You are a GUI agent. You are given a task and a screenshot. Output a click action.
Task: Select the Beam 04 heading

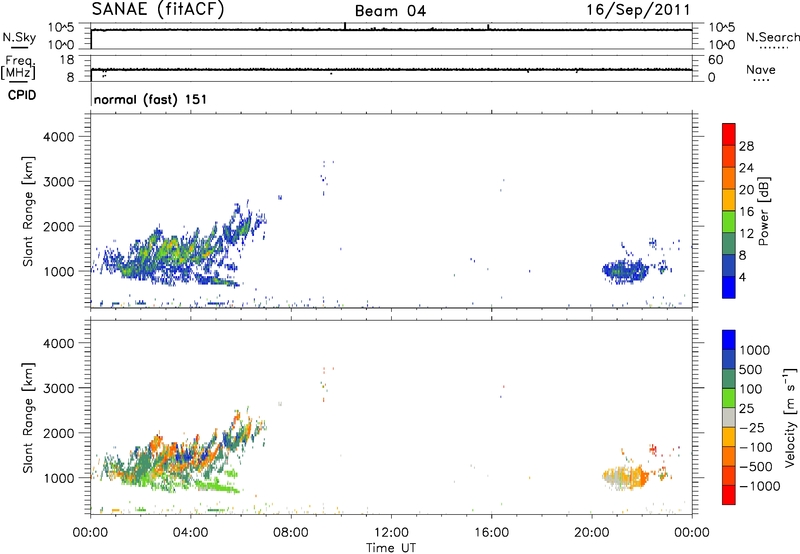coord(390,11)
